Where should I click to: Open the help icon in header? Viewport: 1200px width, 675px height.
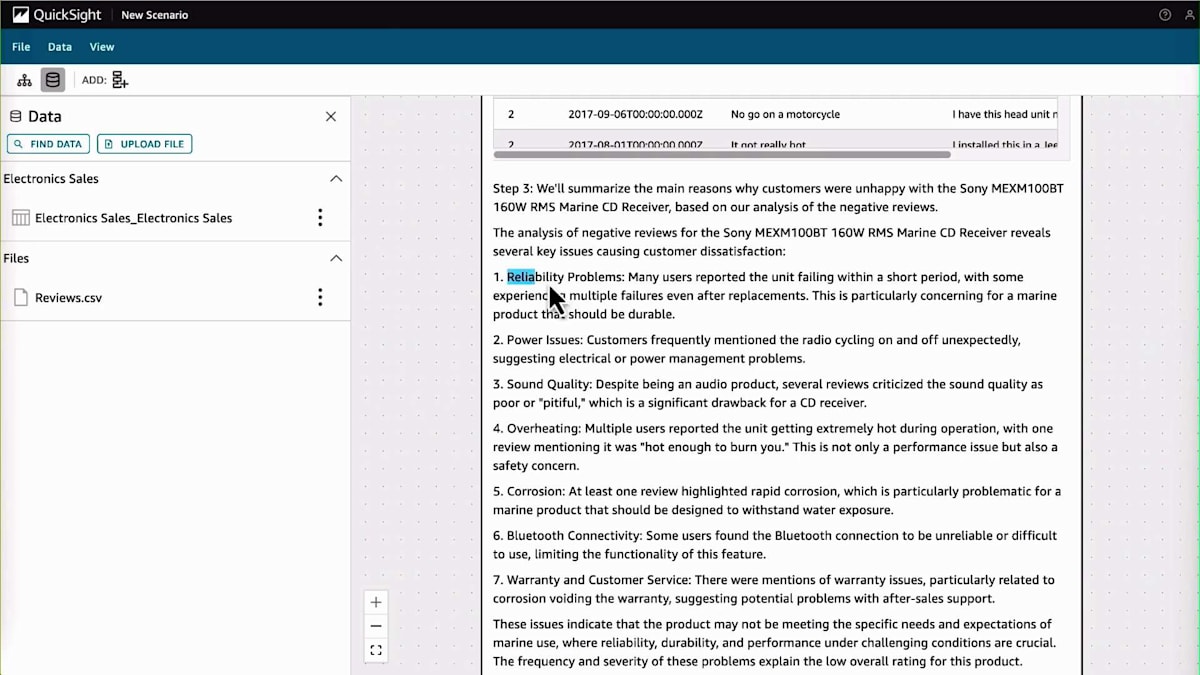click(x=1165, y=15)
